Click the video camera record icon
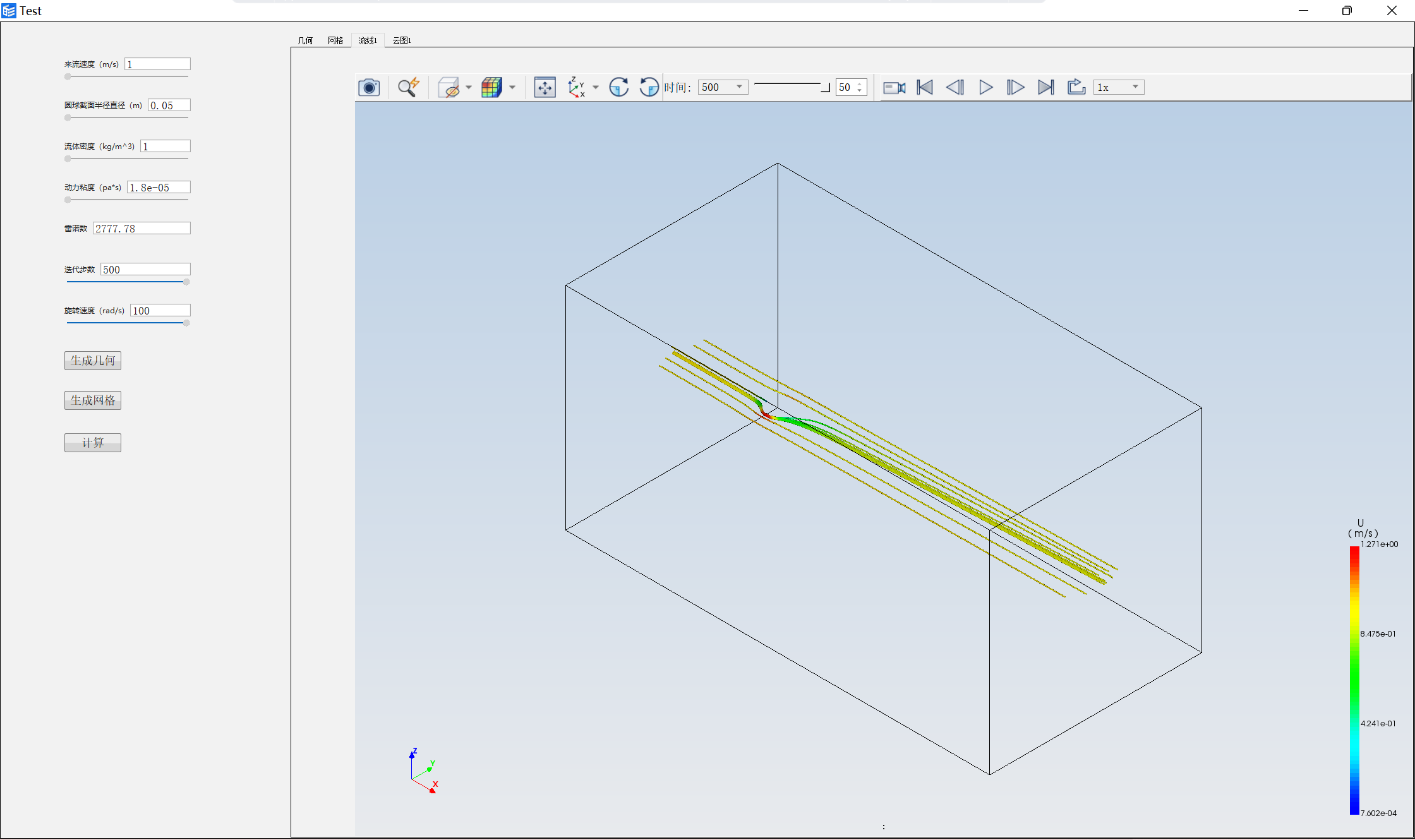 [894, 87]
